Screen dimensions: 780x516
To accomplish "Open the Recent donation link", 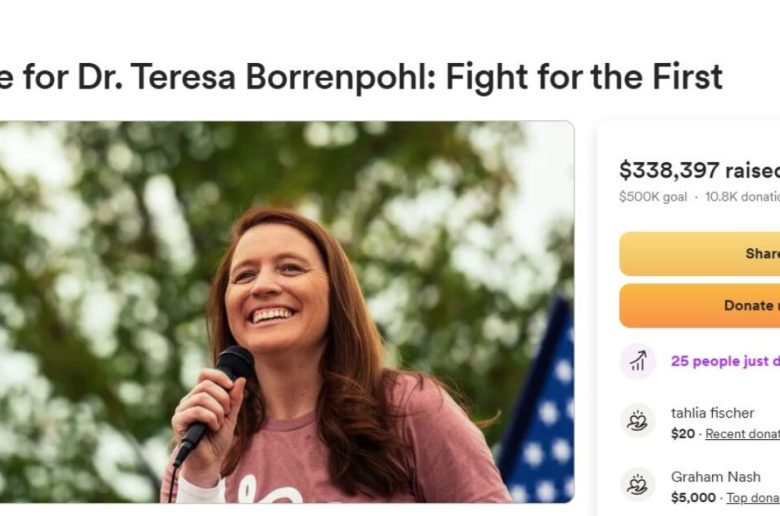I will coord(742,434).
